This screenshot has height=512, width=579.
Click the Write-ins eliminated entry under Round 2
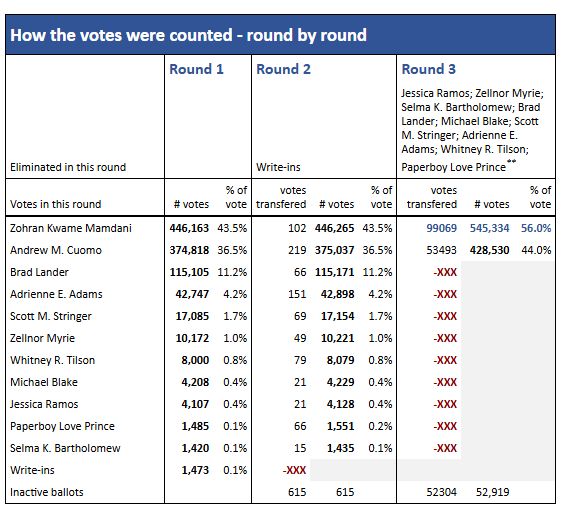tap(278, 167)
